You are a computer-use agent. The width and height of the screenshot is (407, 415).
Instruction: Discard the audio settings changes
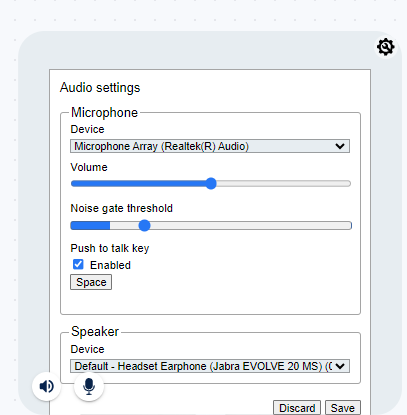coord(297,408)
